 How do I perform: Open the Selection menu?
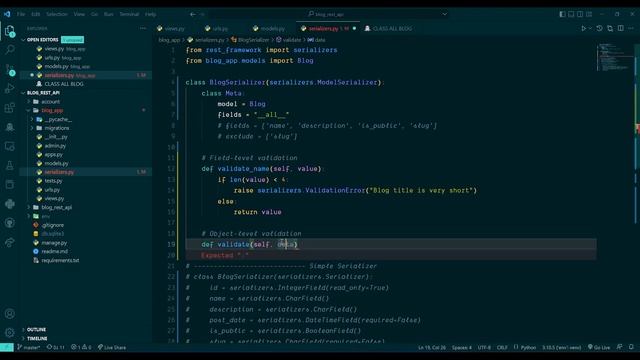coord(57,14)
